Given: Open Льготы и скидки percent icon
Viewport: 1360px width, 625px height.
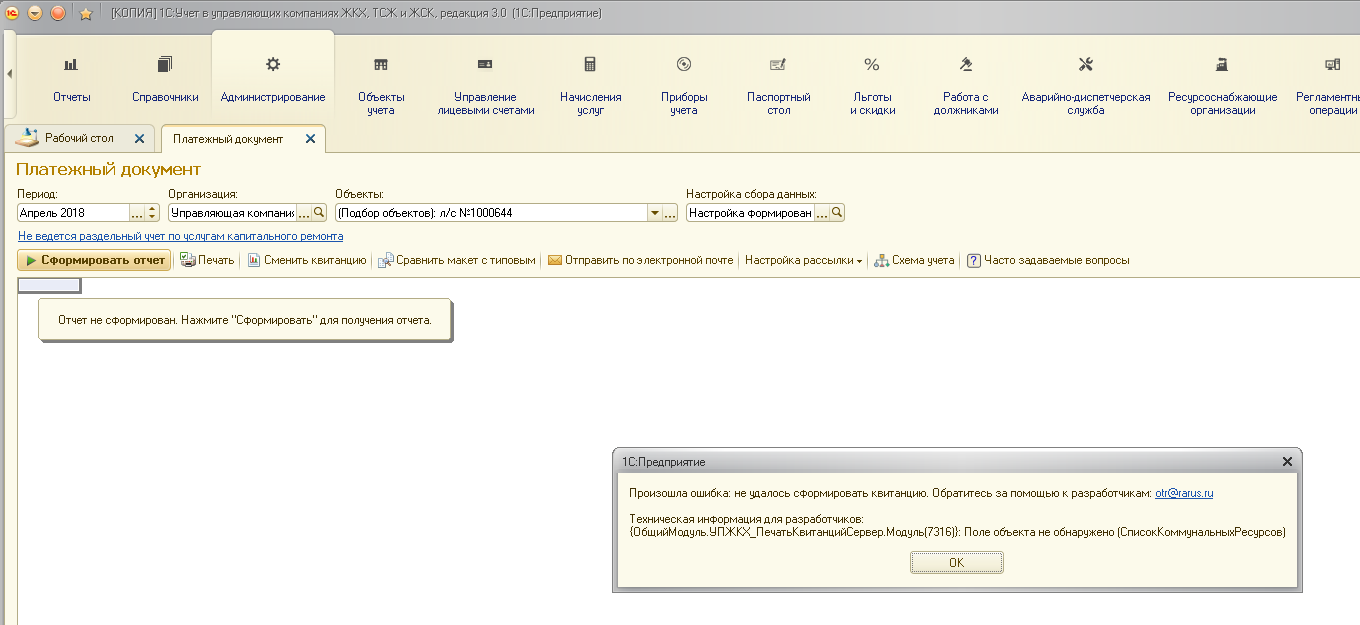Looking at the screenshot, I should click(872, 65).
